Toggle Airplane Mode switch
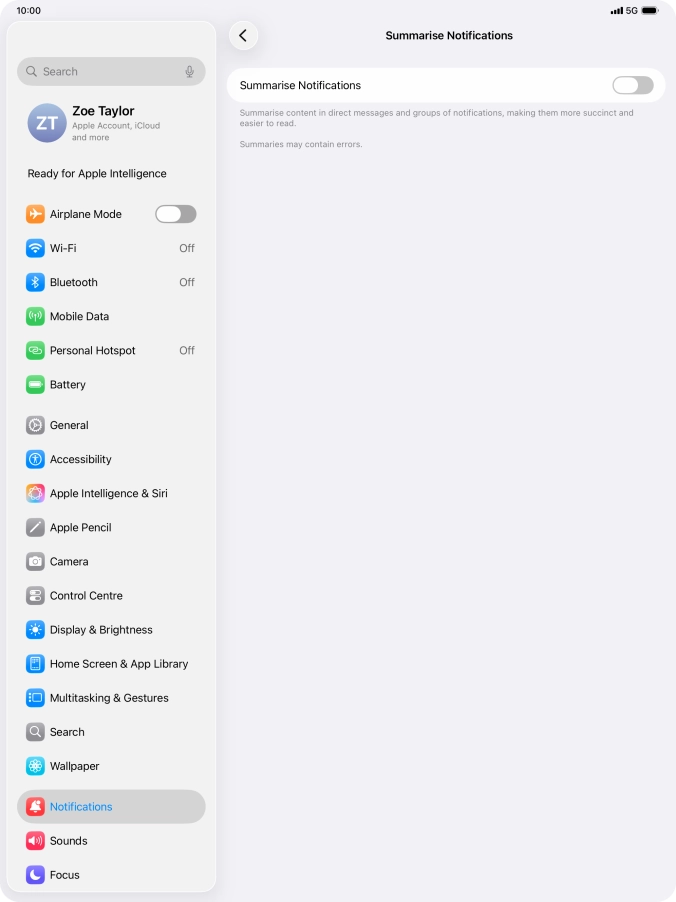This screenshot has width=676, height=902. (x=175, y=214)
